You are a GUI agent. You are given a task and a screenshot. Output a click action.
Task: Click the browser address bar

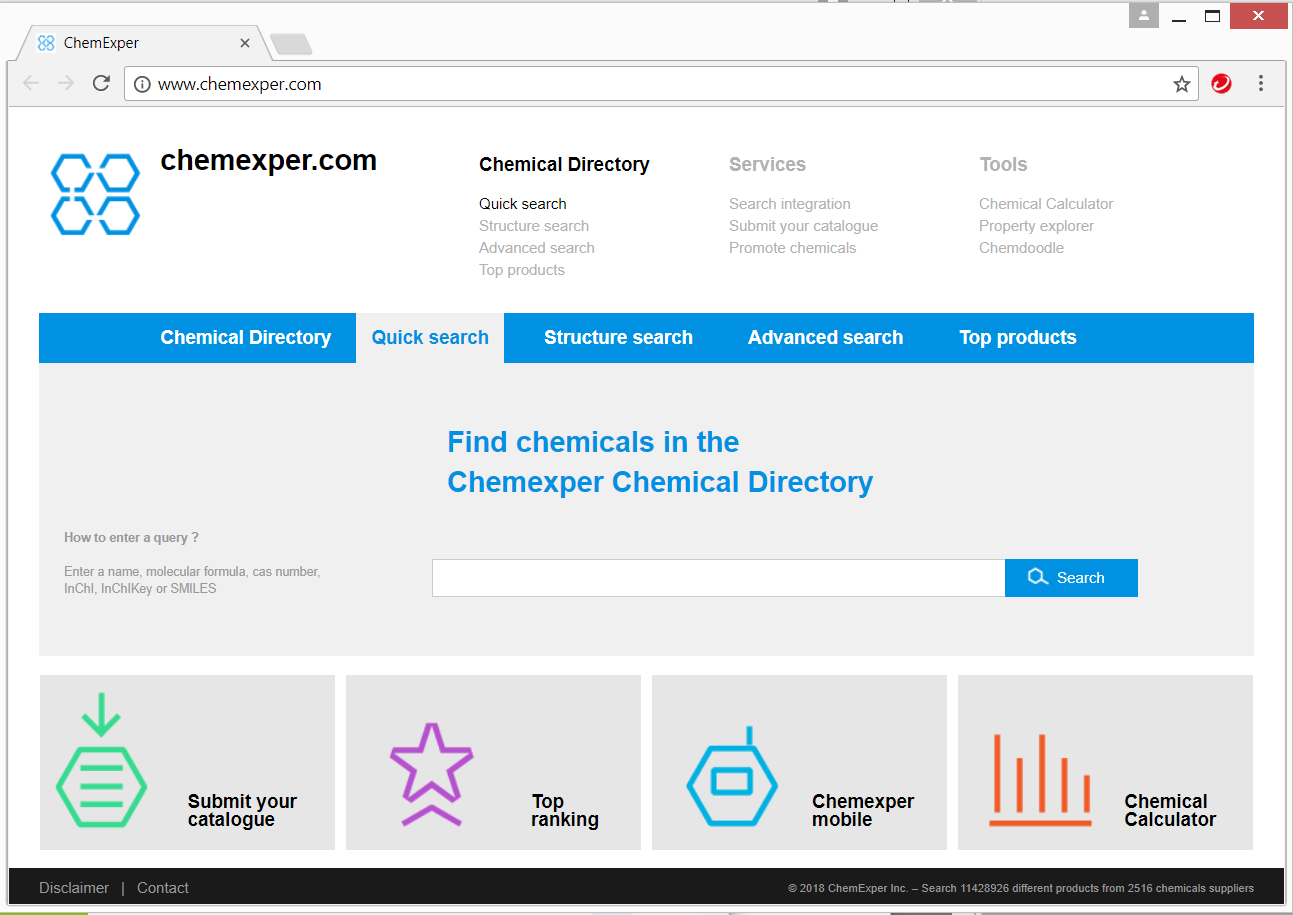(660, 84)
